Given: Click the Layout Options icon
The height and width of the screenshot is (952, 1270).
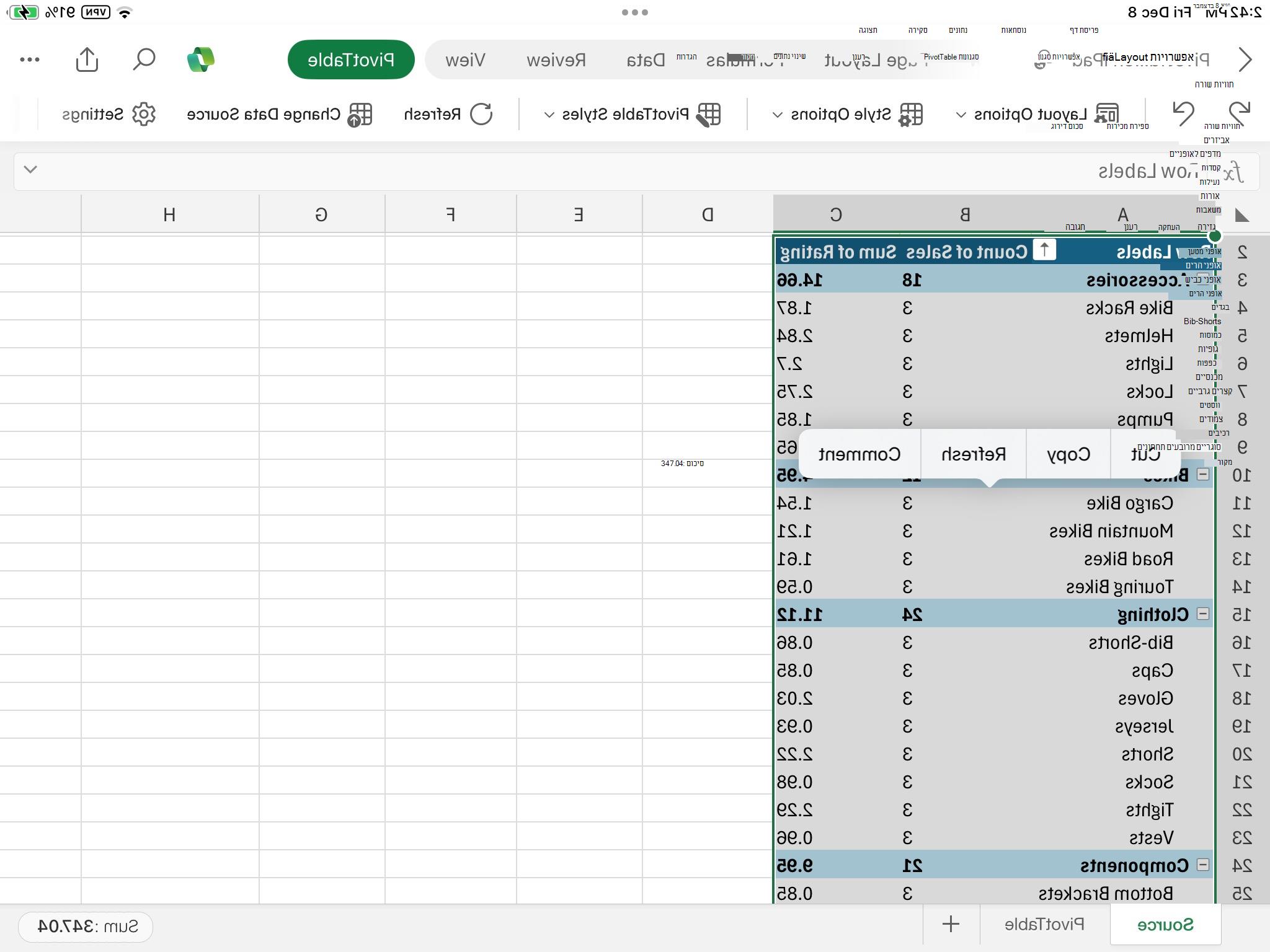Looking at the screenshot, I should click(x=1107, y=114).
